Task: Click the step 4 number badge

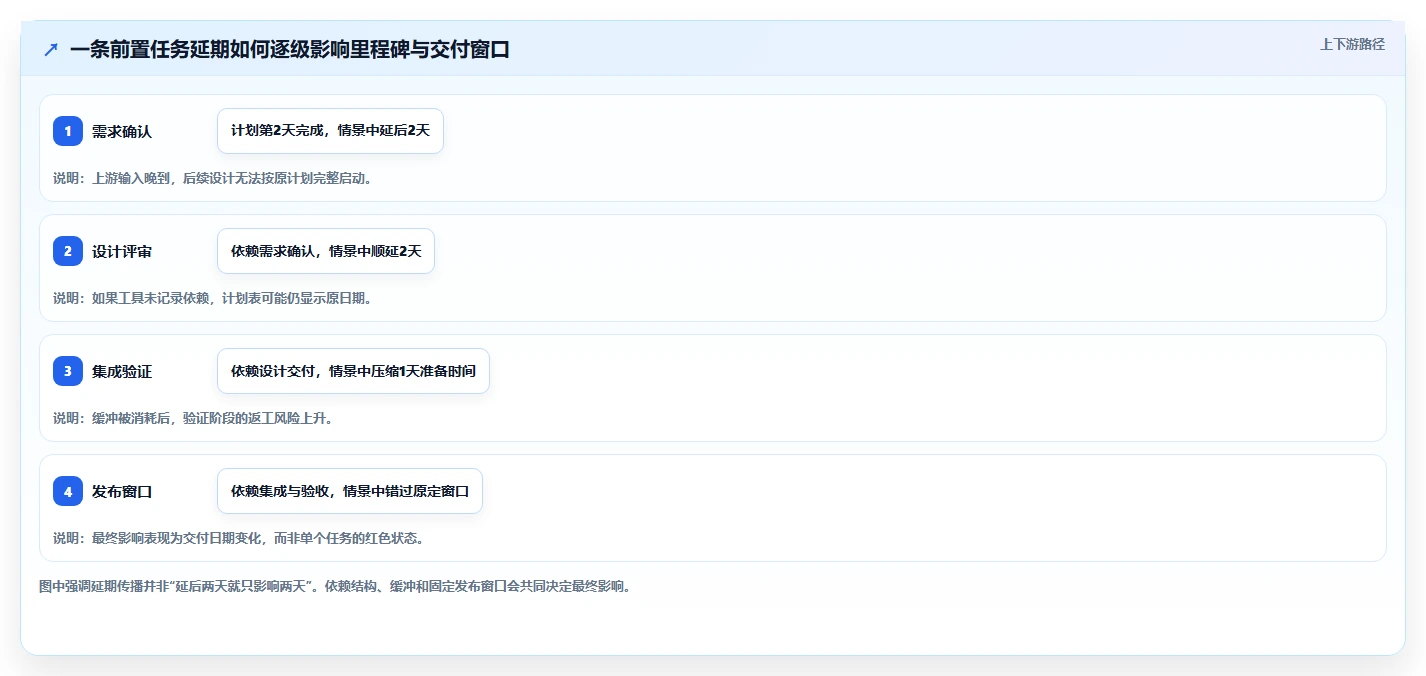Action: (68, 491)
